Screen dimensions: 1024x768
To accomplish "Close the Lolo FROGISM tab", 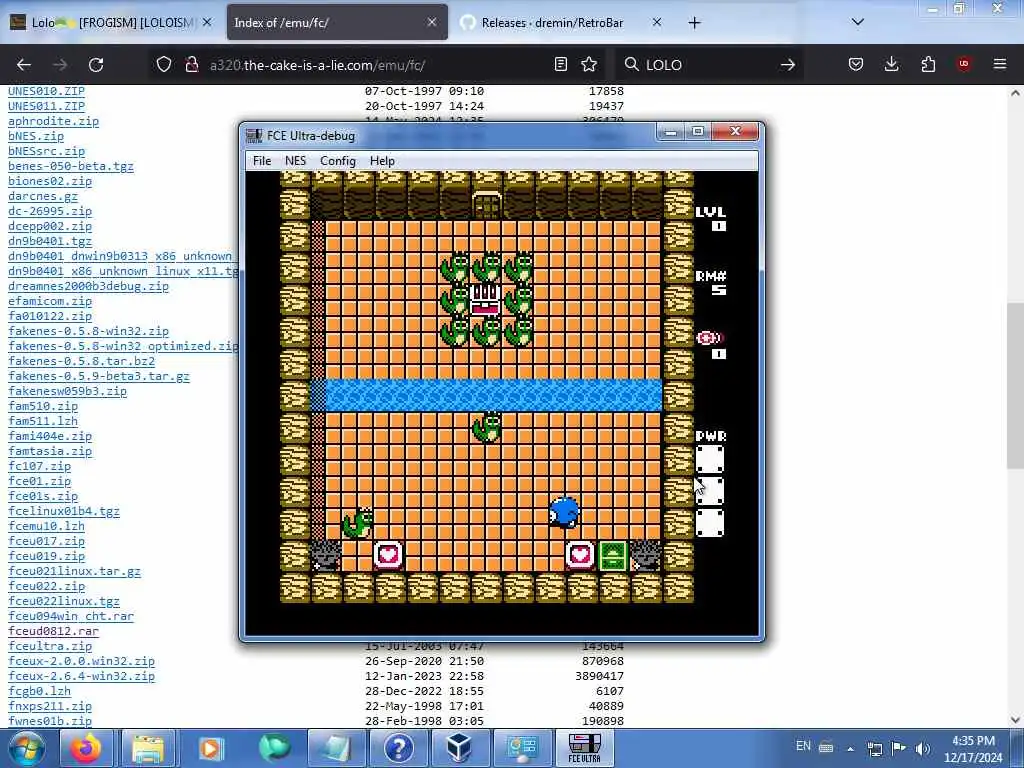I will 207,23.
